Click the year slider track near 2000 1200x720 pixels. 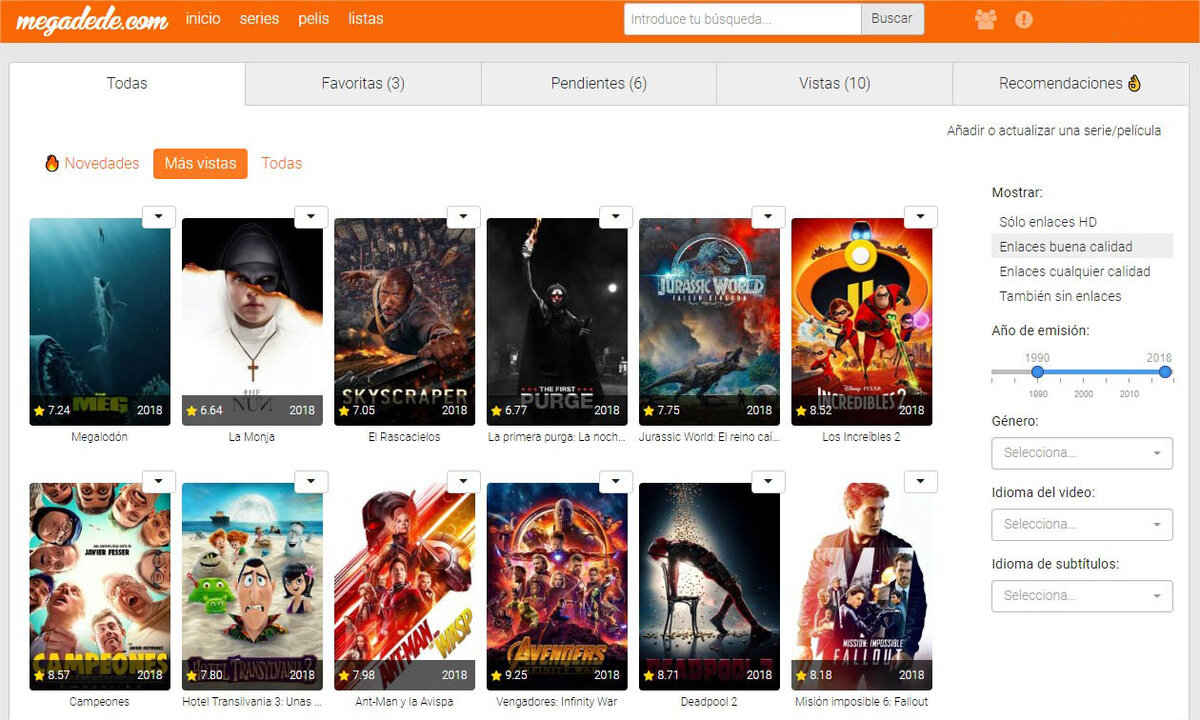[x=1083, y=372]
